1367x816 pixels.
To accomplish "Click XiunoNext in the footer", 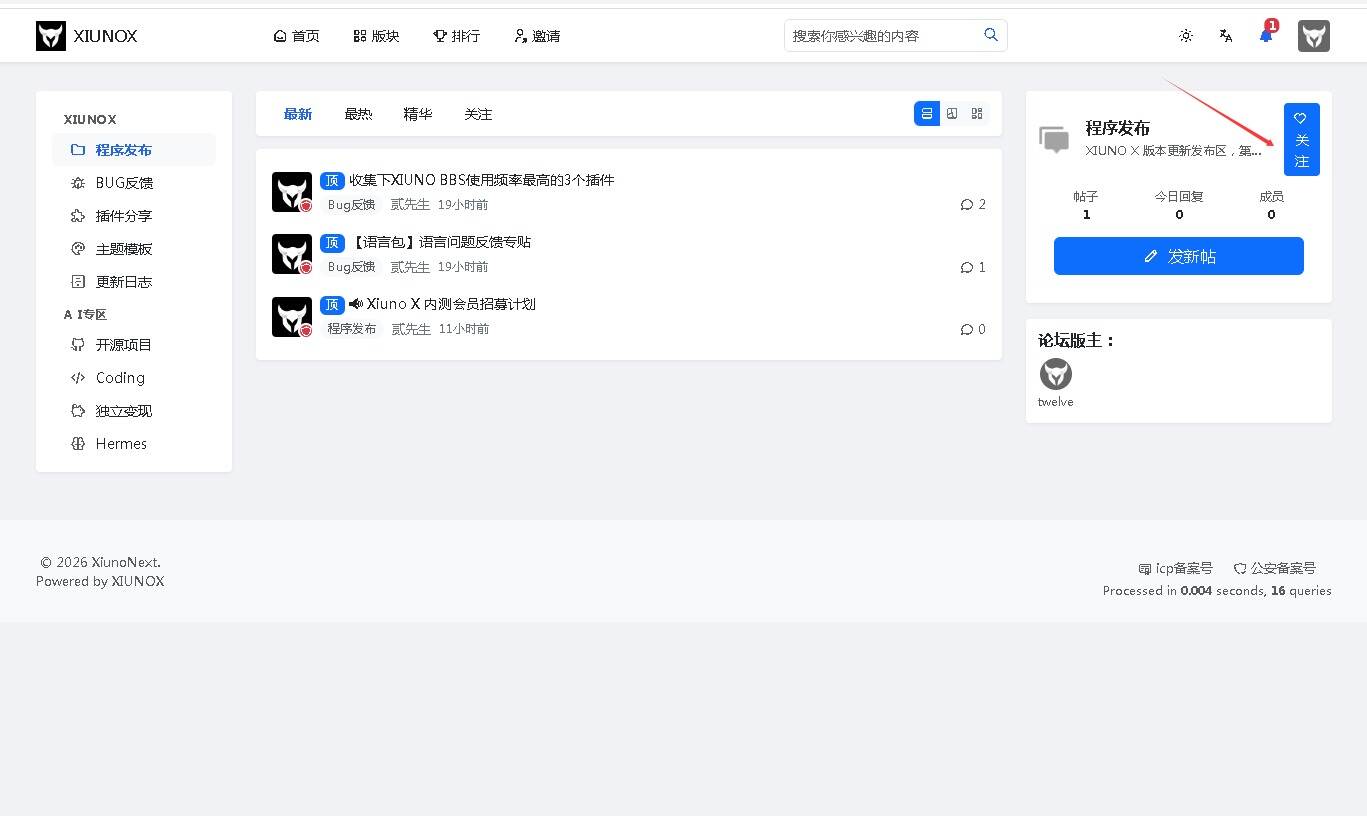I will point(125,562).
